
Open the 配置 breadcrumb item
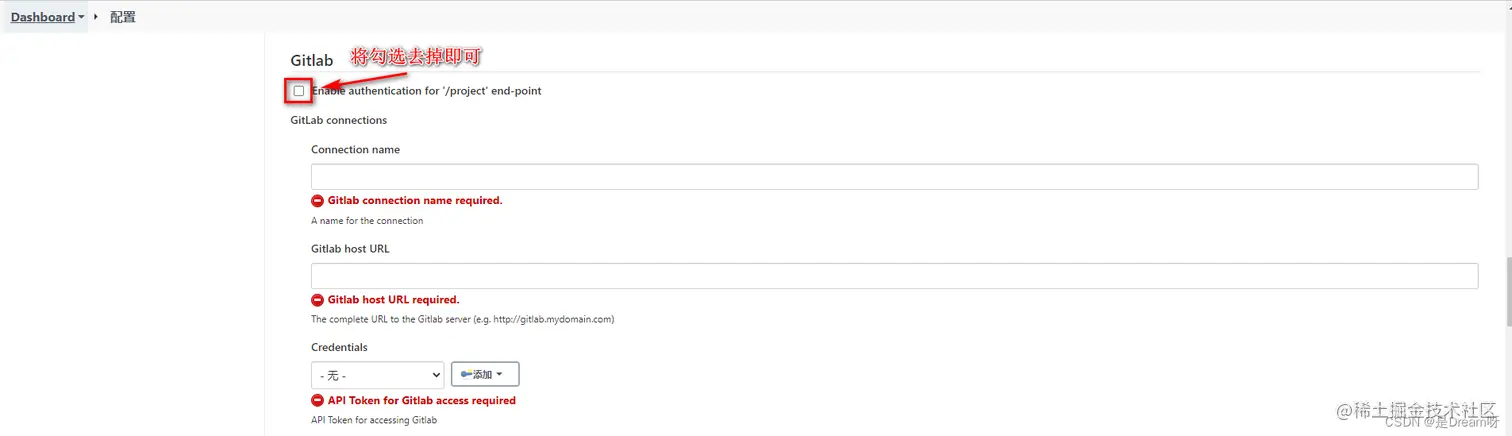click(123, 17)
